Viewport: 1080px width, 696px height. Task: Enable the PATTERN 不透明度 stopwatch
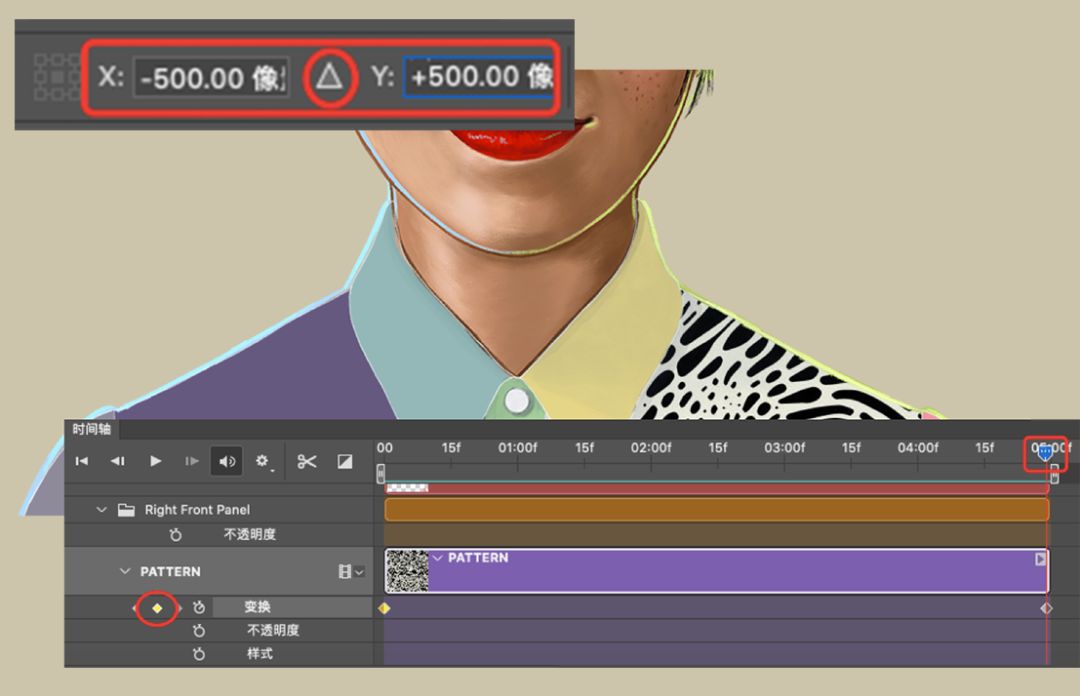coord(199,631)
